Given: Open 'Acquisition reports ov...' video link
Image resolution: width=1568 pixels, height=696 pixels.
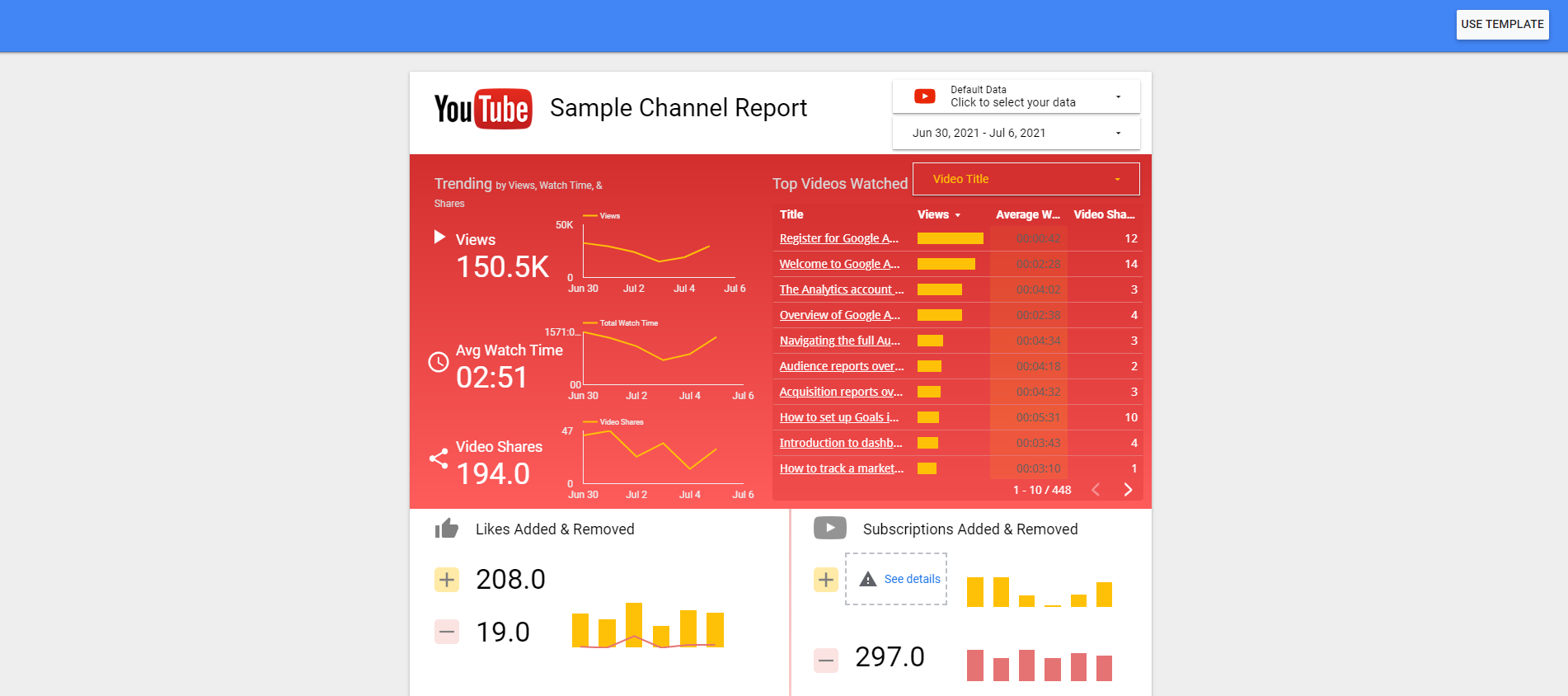Looking at the screenshot, I should 841,392.
